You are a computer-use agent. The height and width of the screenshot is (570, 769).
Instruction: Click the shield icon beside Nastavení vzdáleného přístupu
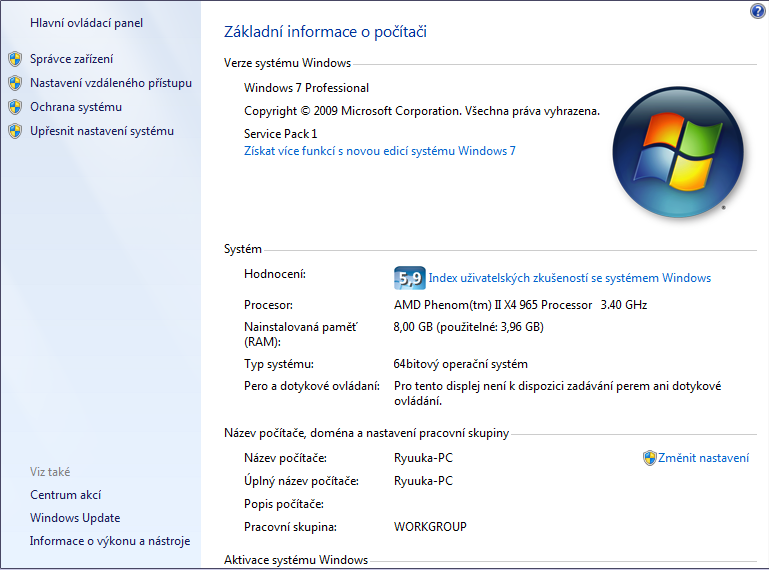15,83
